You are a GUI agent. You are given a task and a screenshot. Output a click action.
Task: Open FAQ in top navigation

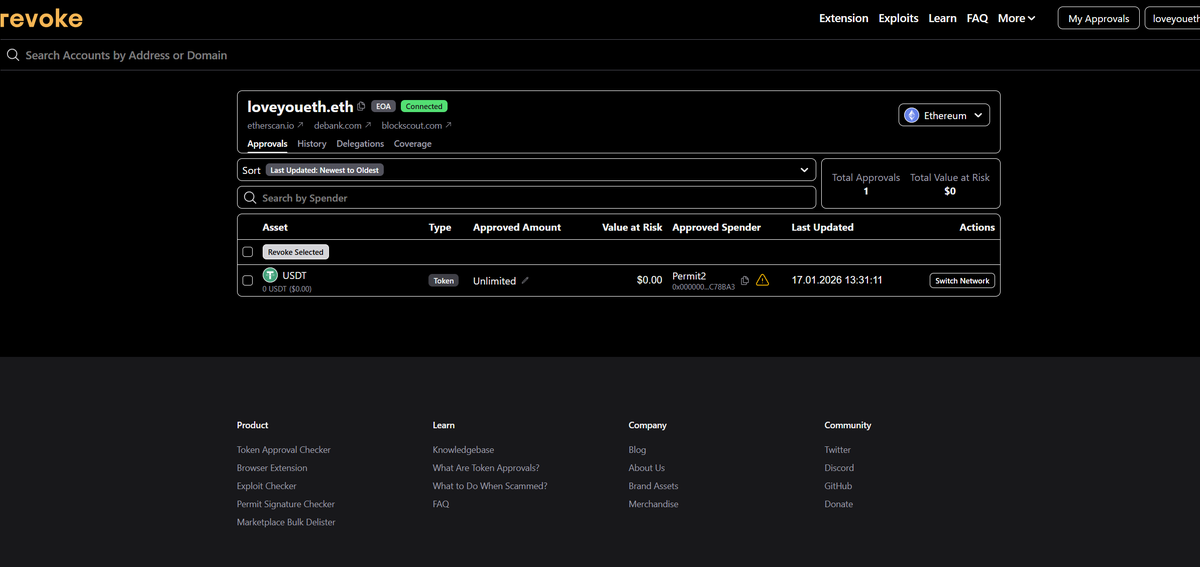tap(977, 18)
